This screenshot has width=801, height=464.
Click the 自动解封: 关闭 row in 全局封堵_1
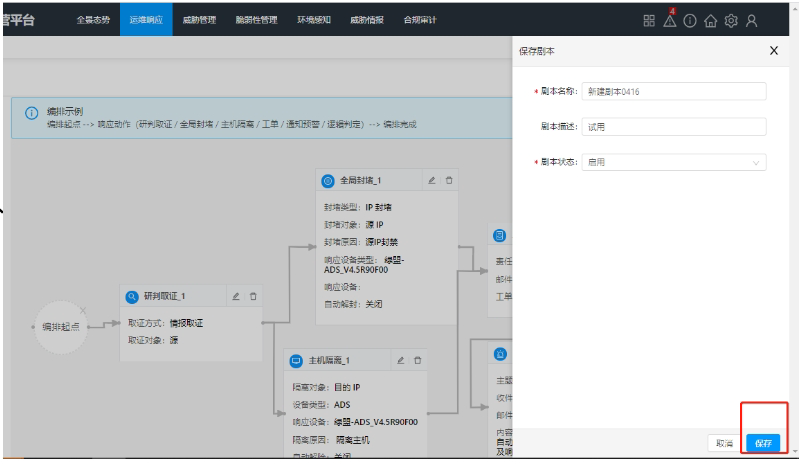353,304
